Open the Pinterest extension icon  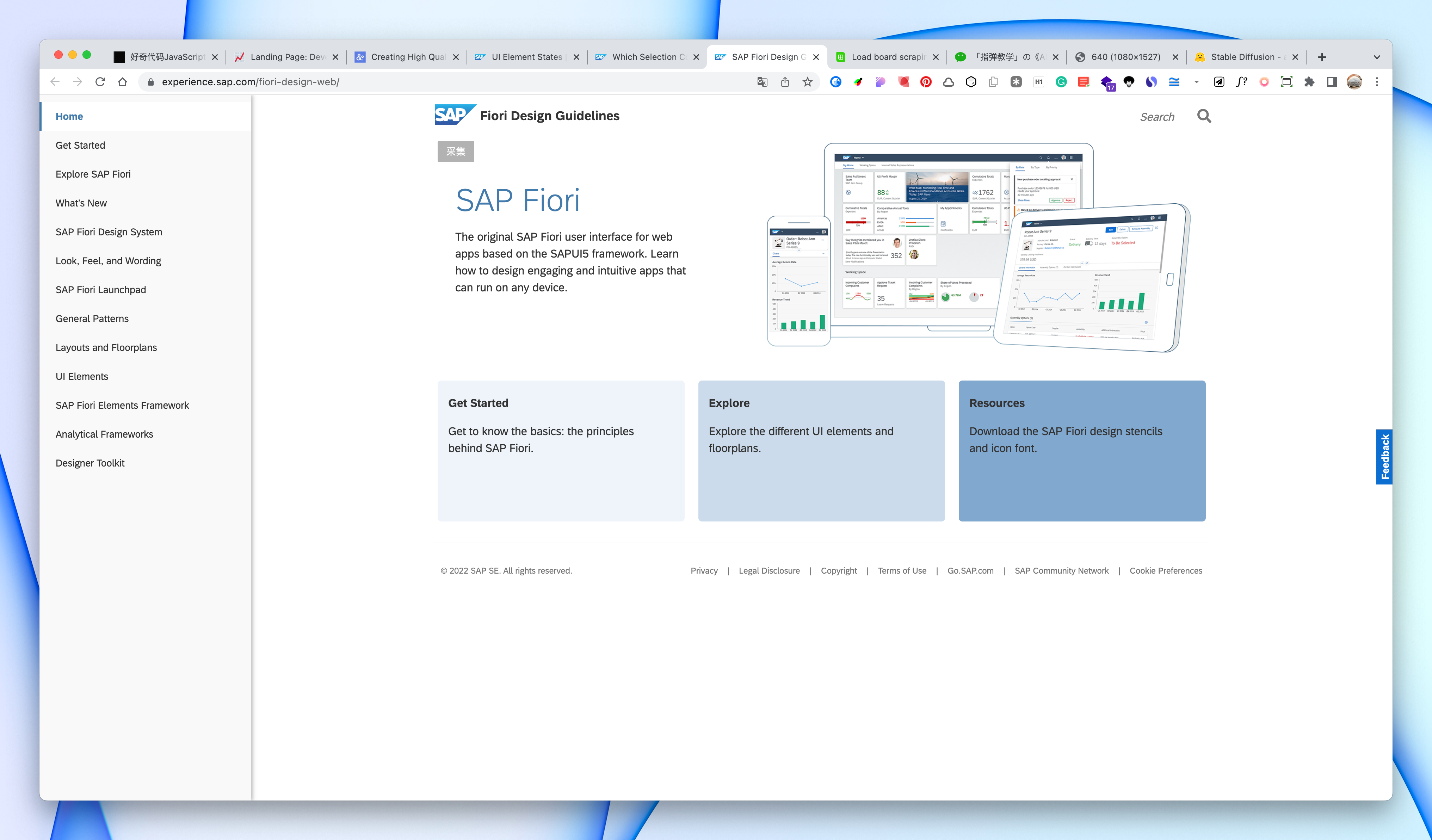click(926, 82)
